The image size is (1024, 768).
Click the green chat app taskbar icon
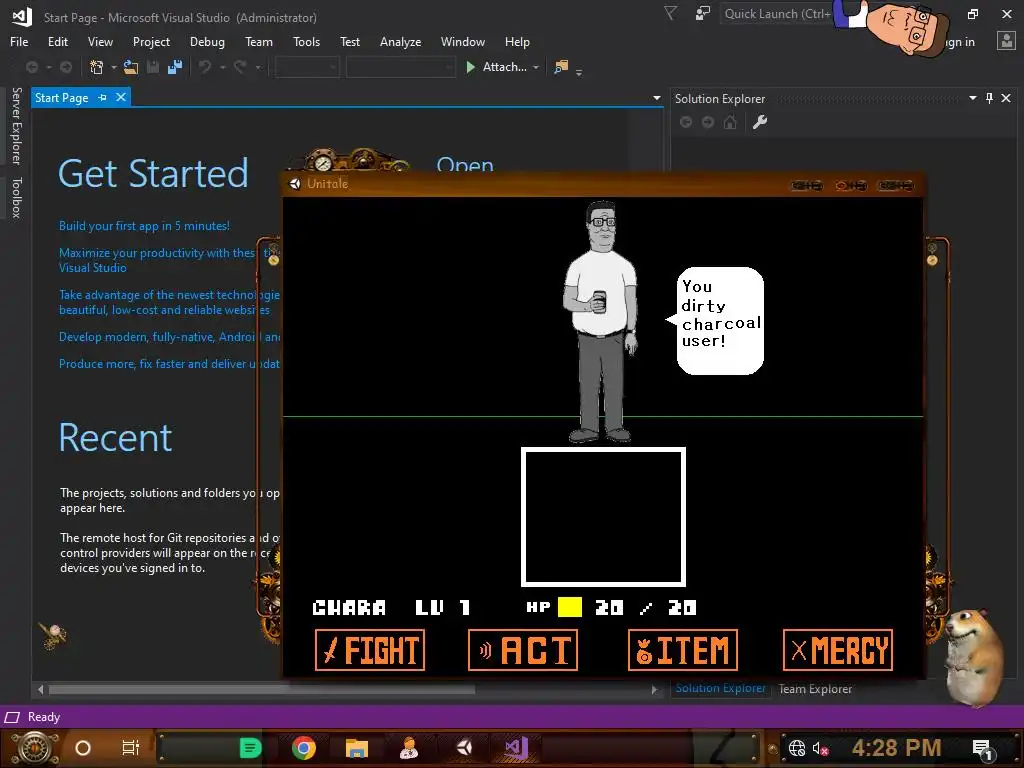tap(250, 748)
